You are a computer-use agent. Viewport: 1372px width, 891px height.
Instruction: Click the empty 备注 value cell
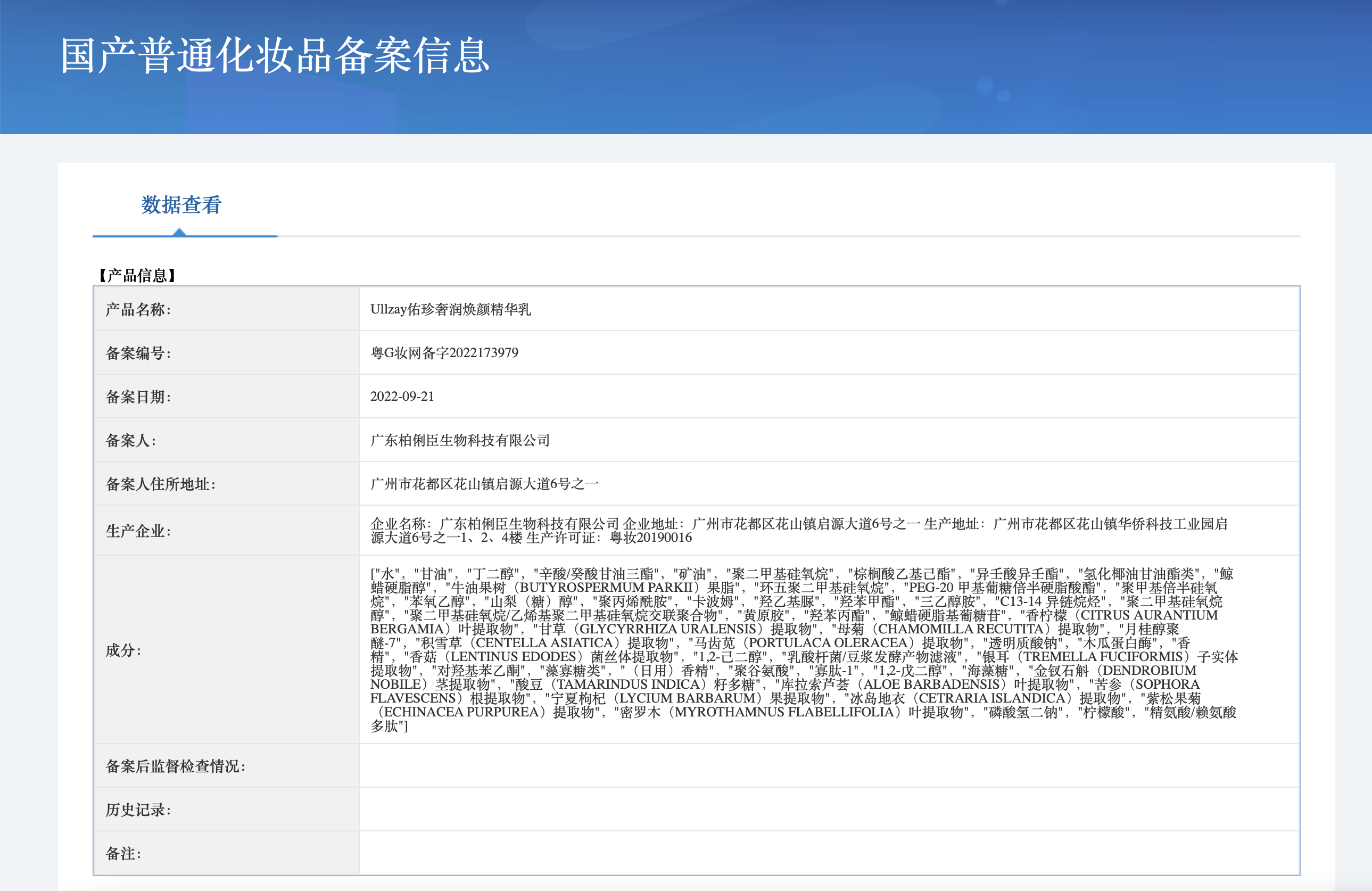(x=829, y=853)
